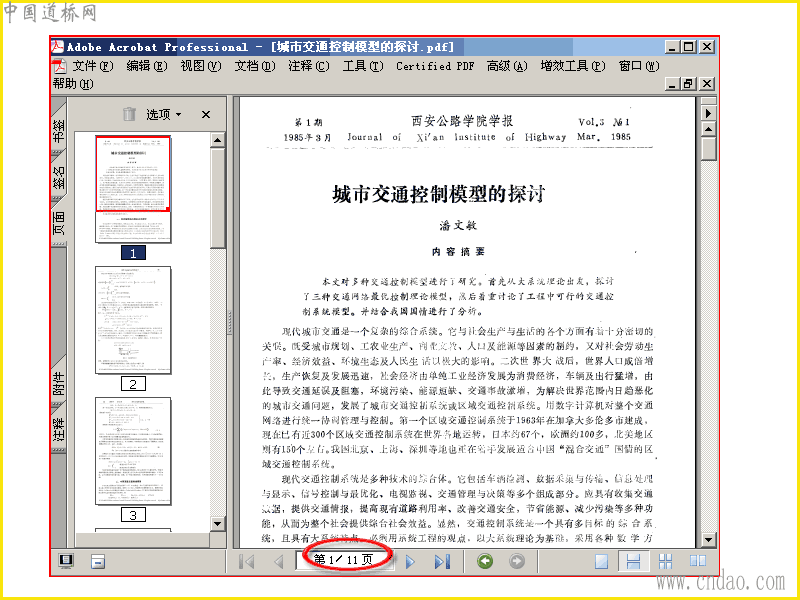Click the green previous view arrow
Viewport: 800px width, 600px height.
coord(485,561)
